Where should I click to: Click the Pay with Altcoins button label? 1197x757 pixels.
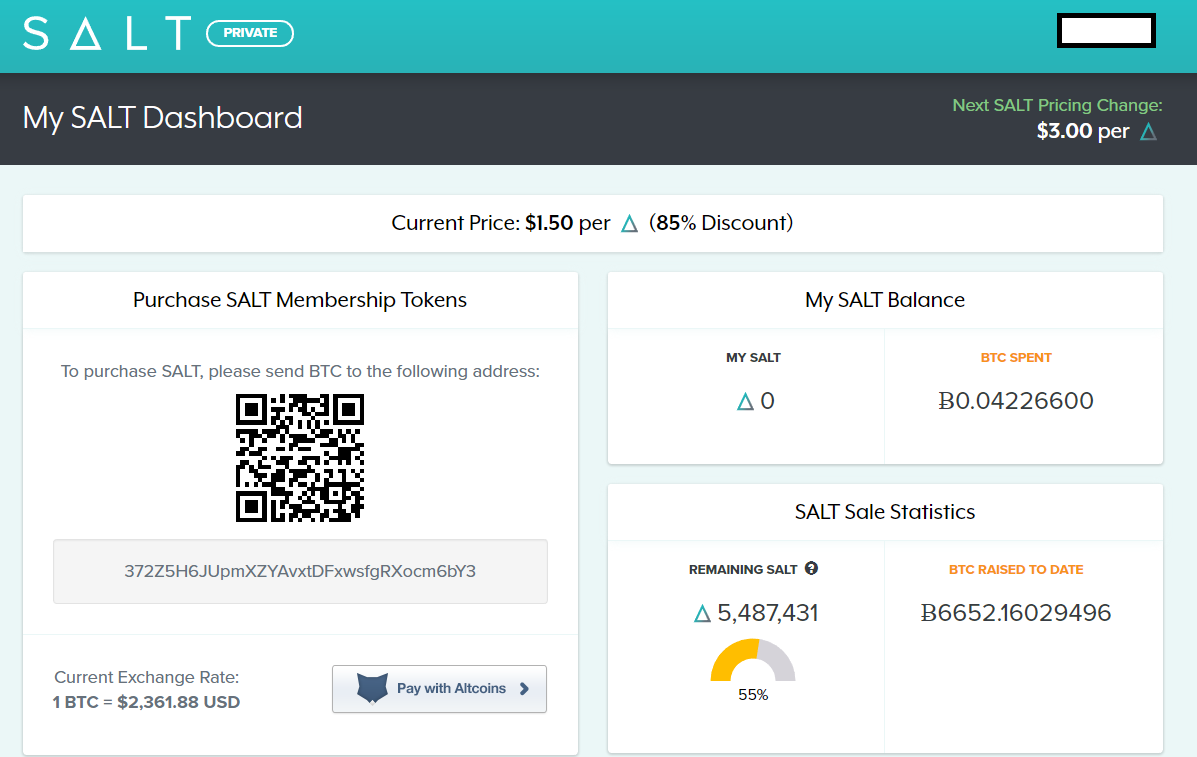[x=451, y=688]
